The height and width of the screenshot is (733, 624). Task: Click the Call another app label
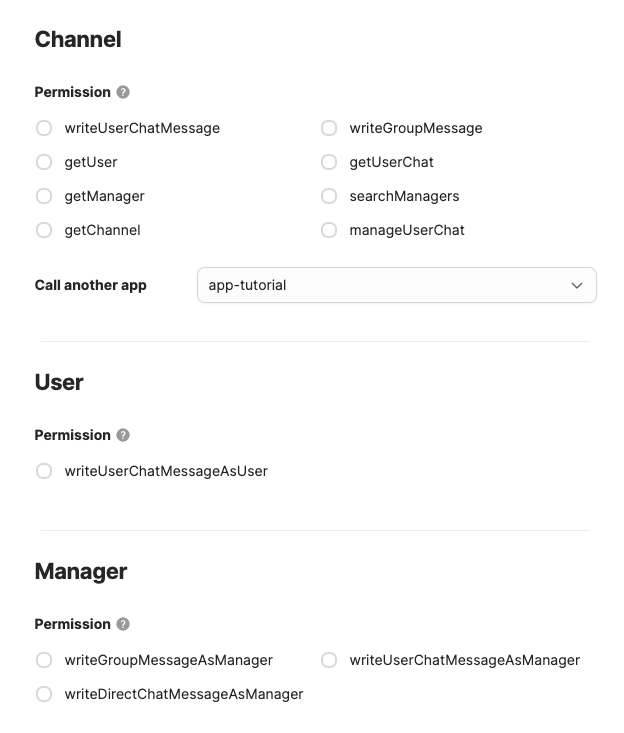coord(91,285)
